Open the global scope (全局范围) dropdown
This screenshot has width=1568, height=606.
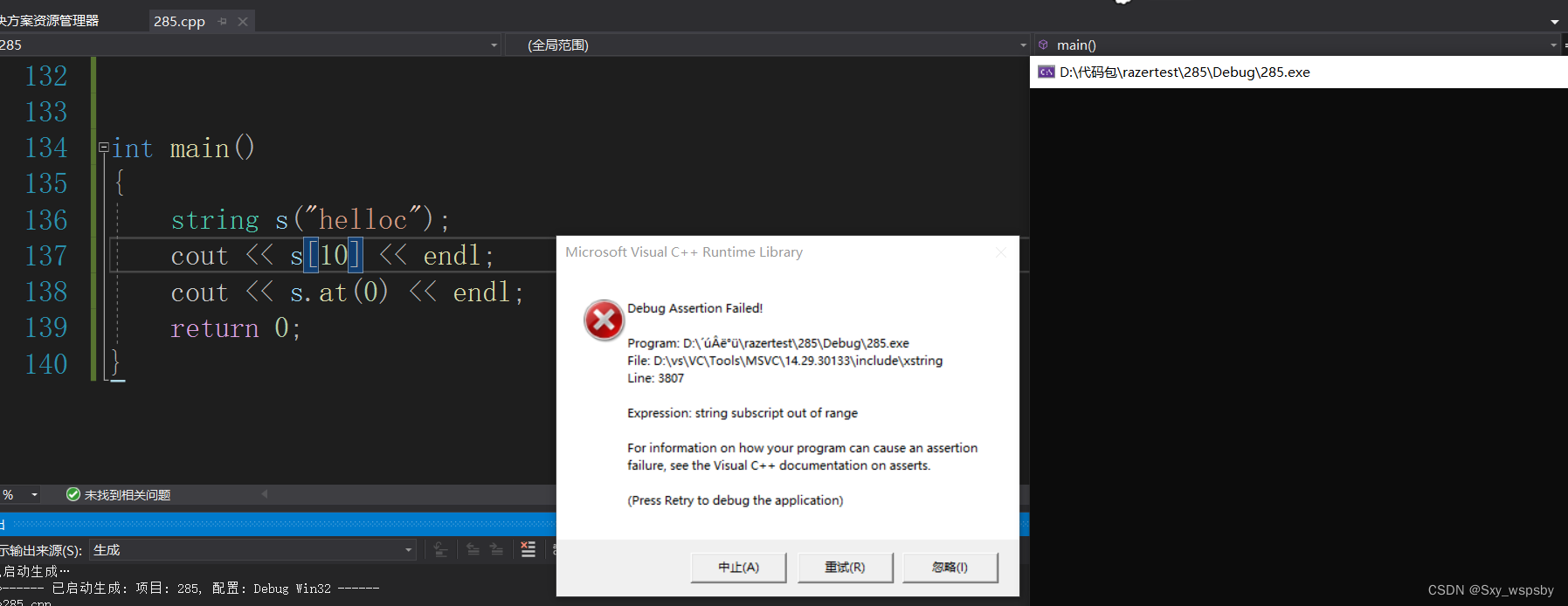[x=1023, y=45]
